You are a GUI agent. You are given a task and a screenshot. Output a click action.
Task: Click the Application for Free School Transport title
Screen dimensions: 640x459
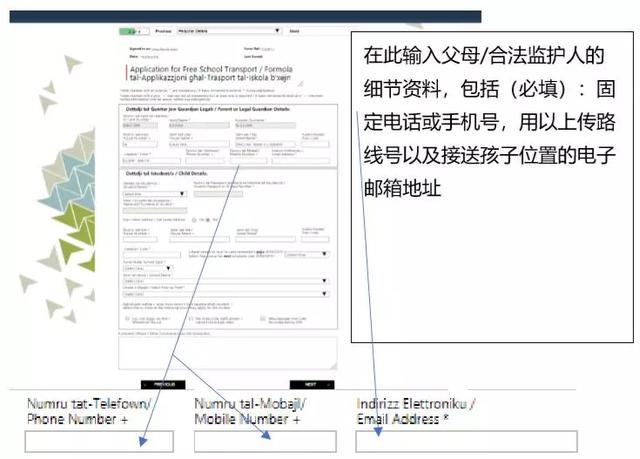[211, 73]
